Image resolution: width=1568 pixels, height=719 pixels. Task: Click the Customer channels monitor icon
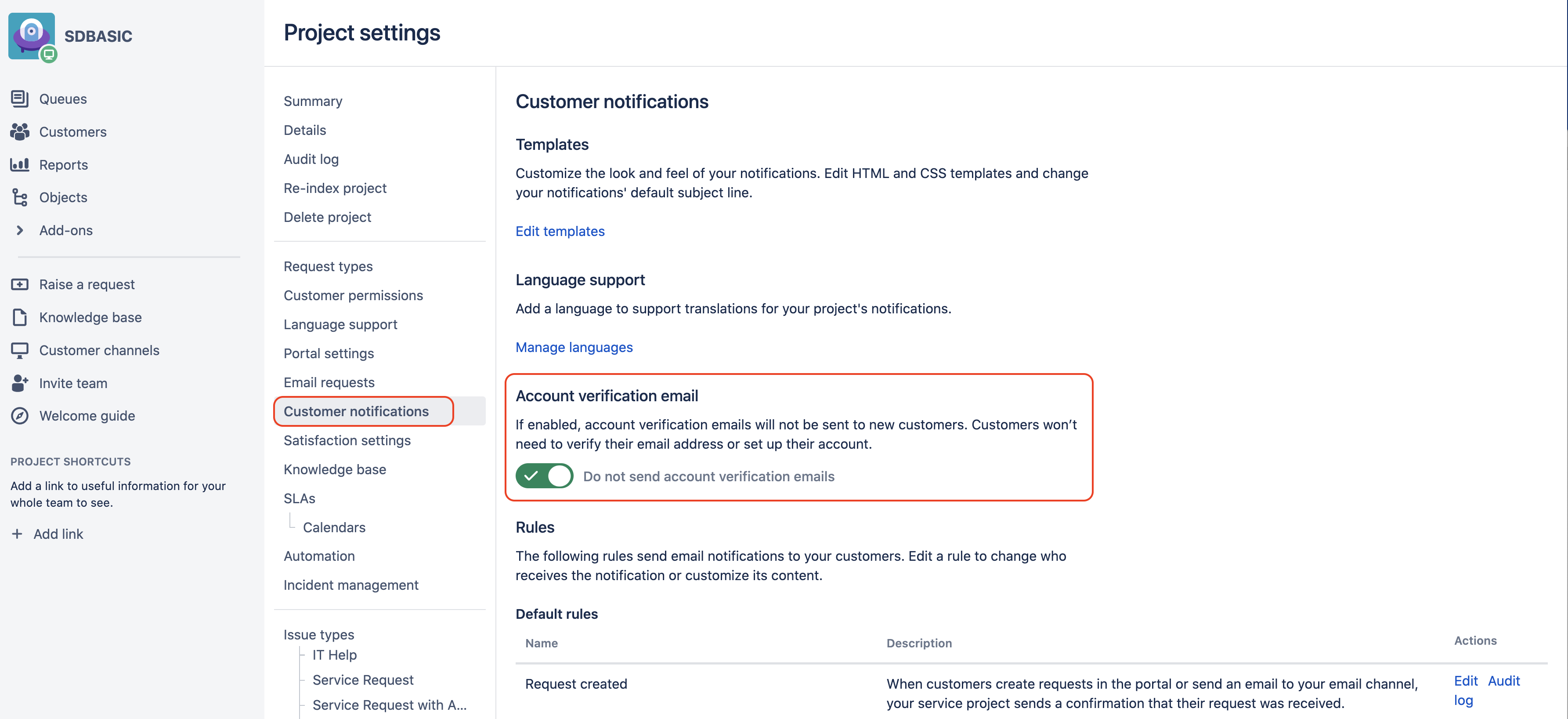tap(19, 350)
